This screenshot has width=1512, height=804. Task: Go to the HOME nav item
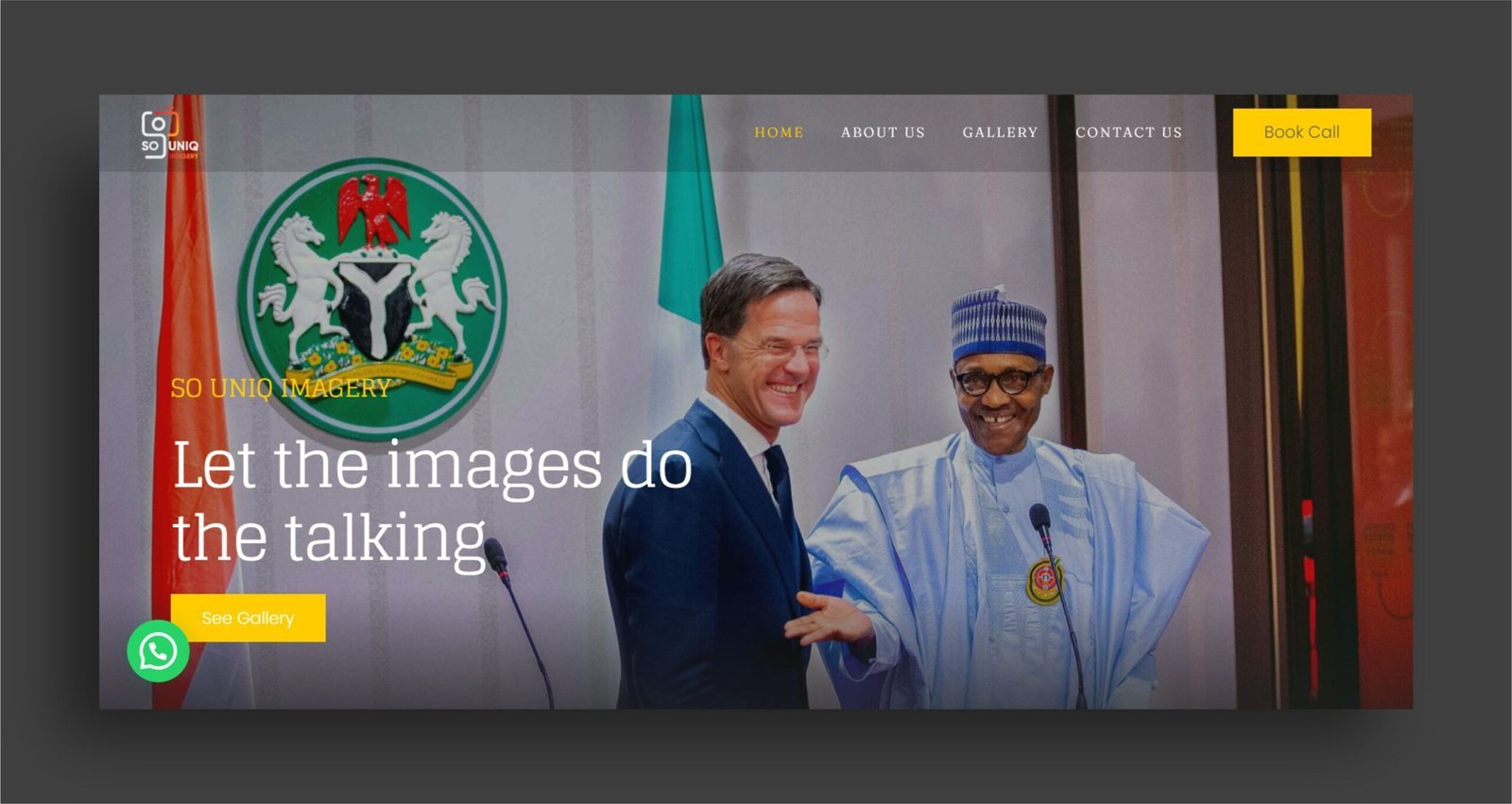coord(779,132)
